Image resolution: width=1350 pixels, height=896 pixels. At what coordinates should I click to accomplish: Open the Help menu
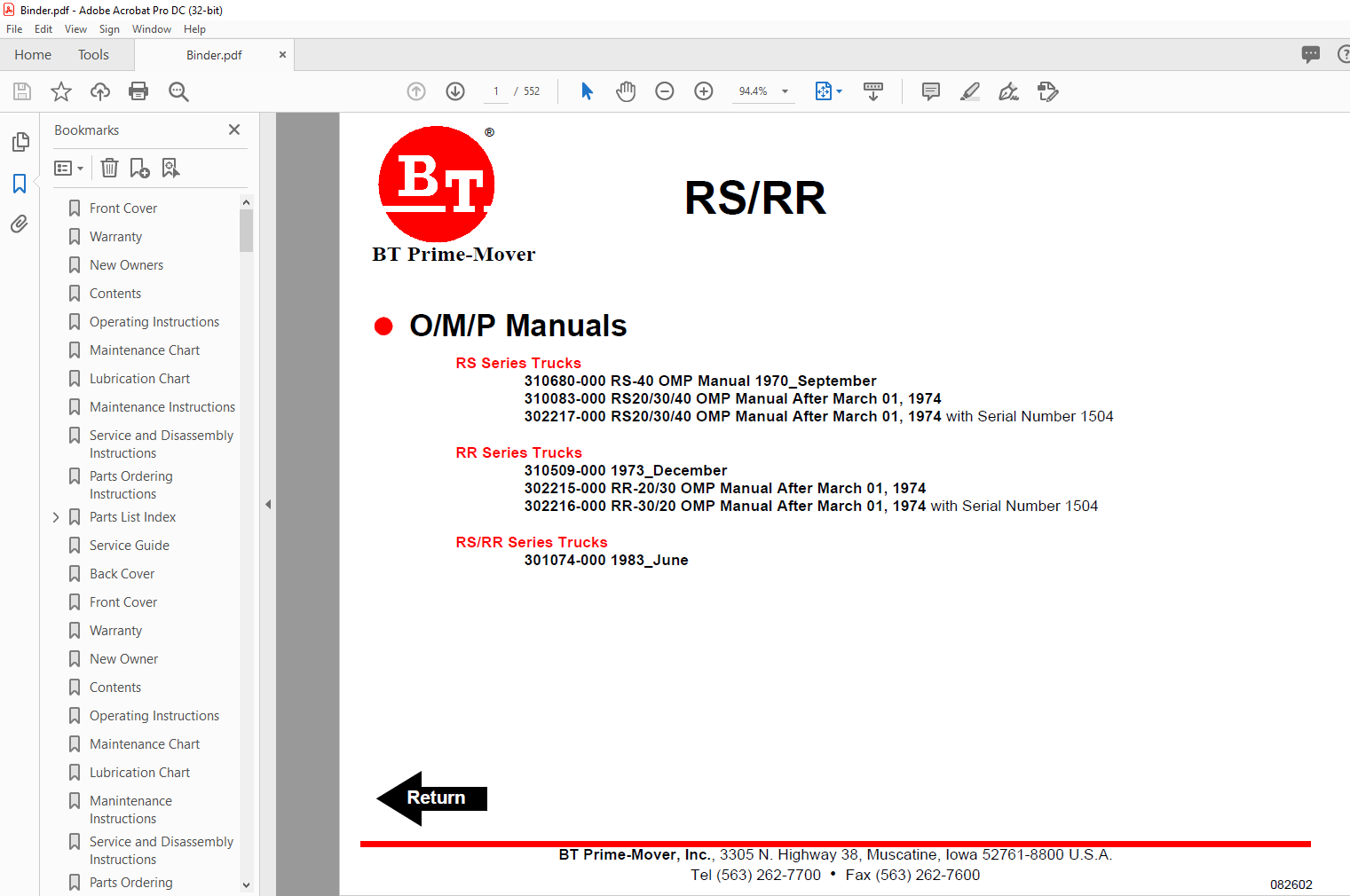tap(194, 29)
